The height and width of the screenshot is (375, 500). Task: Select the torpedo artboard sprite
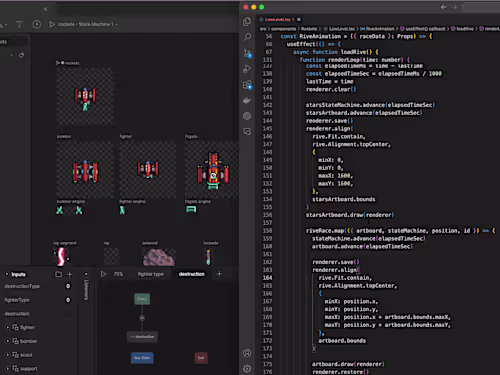pyautogui.click(x=208, y=257)
